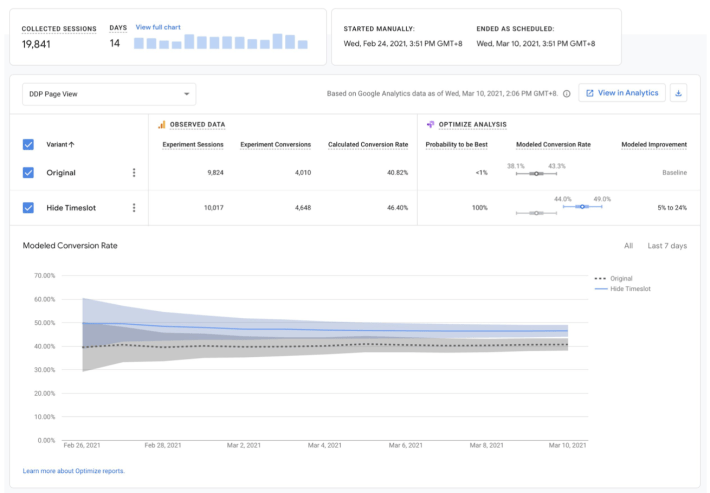The height and width of the screenshot is (493, 710).
Task: Click the Variant sort arrow
Action: tap(73, 145)
